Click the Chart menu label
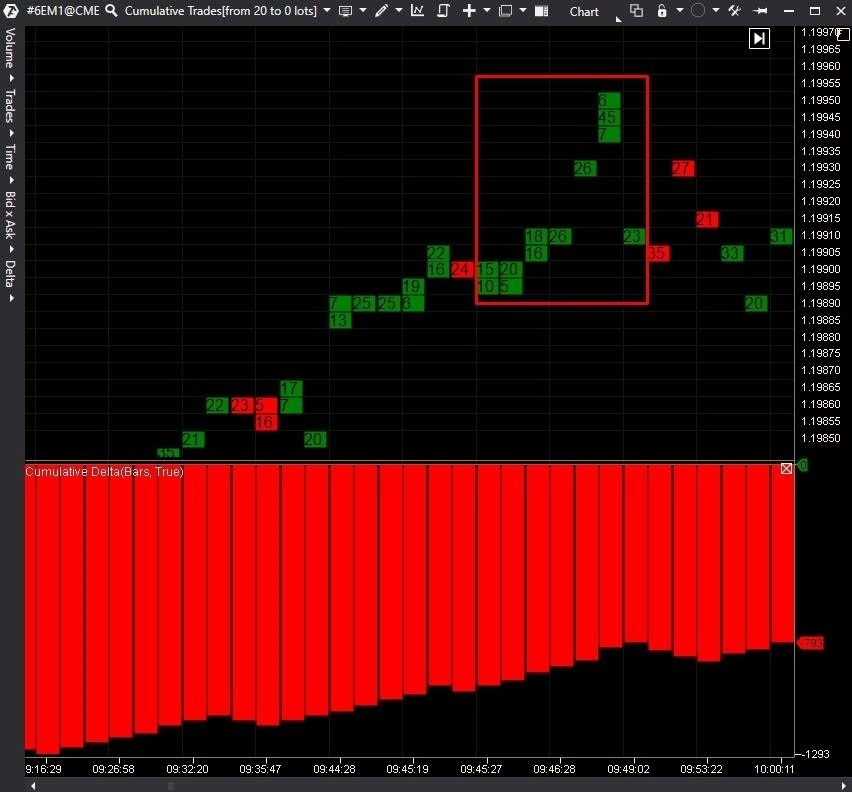The width and height of the screenshot is (852, 792). click(584, 11)
